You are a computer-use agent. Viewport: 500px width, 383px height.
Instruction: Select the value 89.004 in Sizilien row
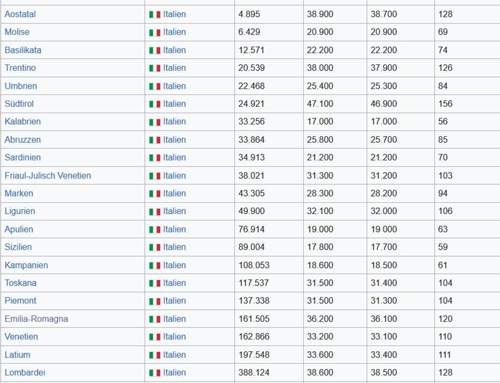tap(251, 247)
